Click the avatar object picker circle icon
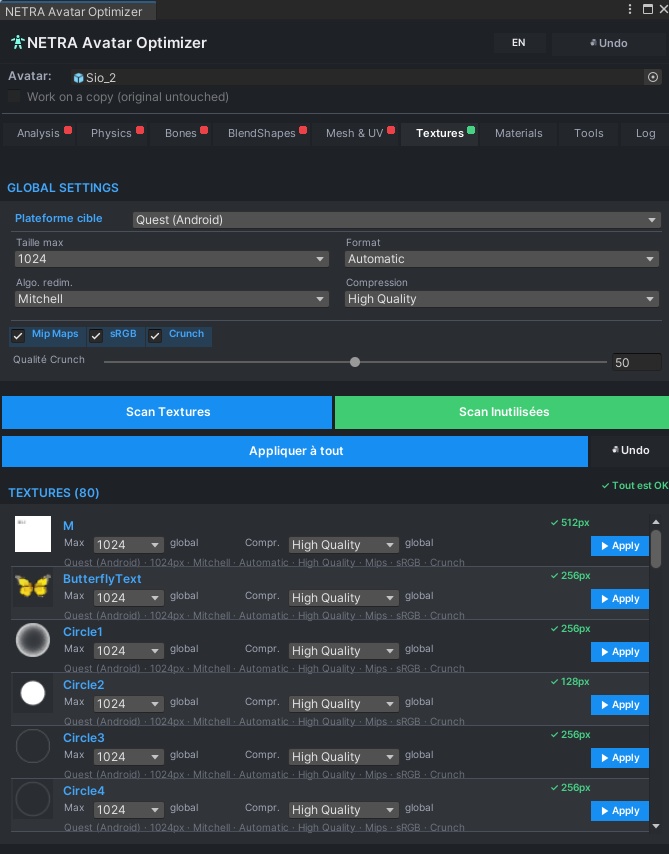Screen dimensions: 669x854 653,77
